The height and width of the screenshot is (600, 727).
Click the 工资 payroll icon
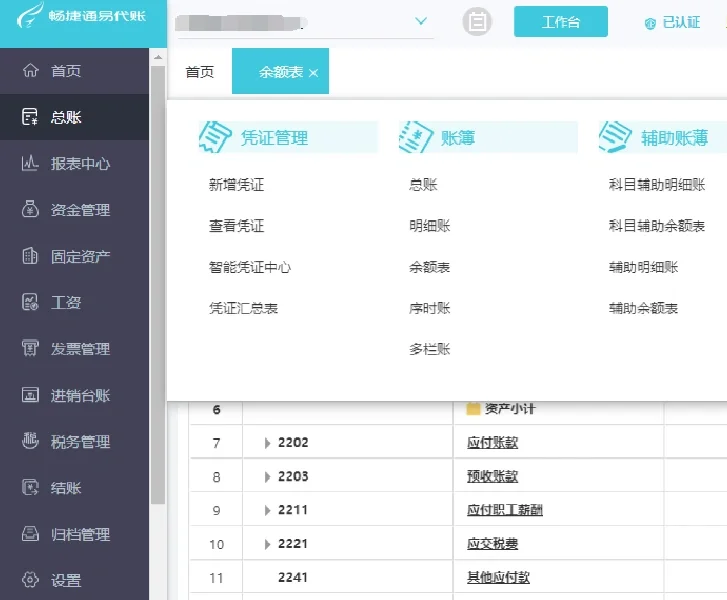(30, 302)
